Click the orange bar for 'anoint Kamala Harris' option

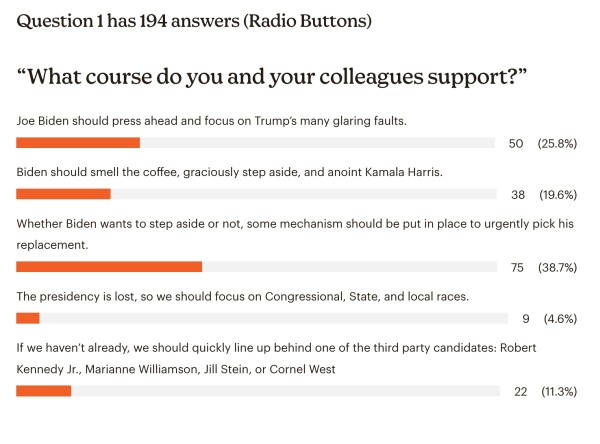point(64,194)
